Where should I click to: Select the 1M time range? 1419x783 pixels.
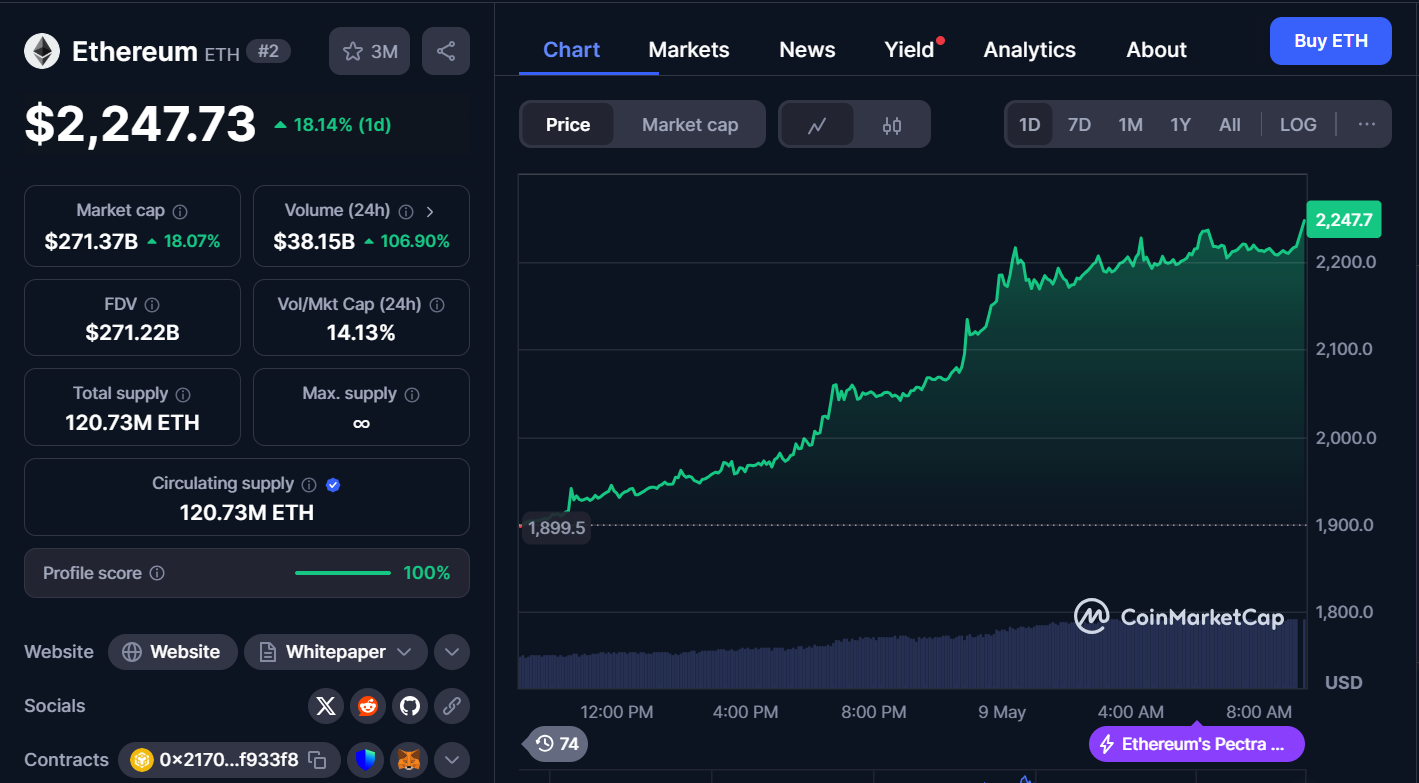click(x=1130, y=125)
